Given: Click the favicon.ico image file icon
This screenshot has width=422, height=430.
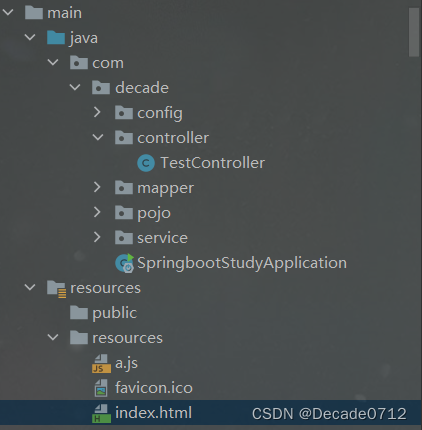Looking at the screenshot, I should 101,388.
